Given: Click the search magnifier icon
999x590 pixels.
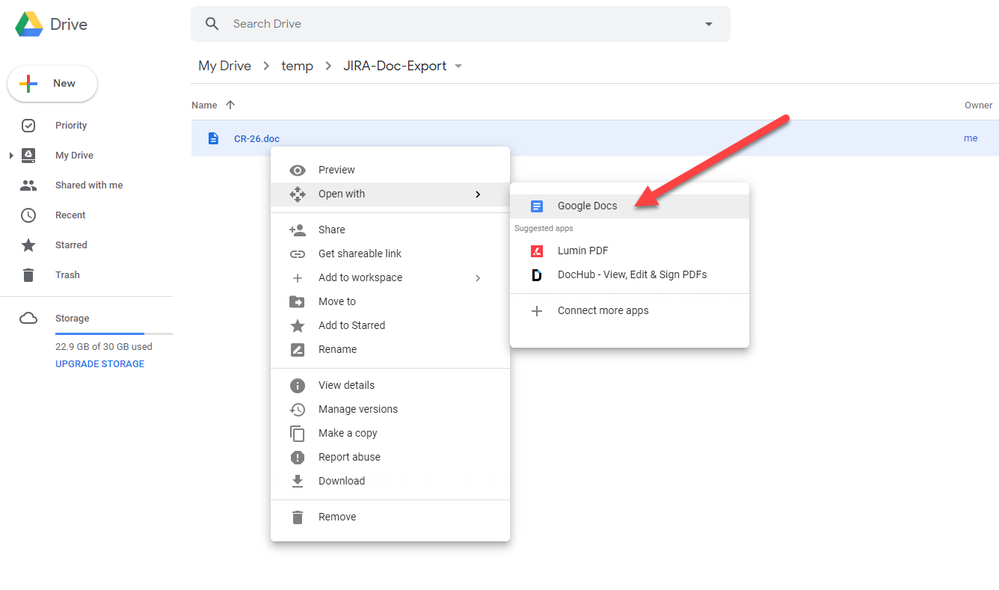Looking at the screenshot, I should click(x=210, y=23).
